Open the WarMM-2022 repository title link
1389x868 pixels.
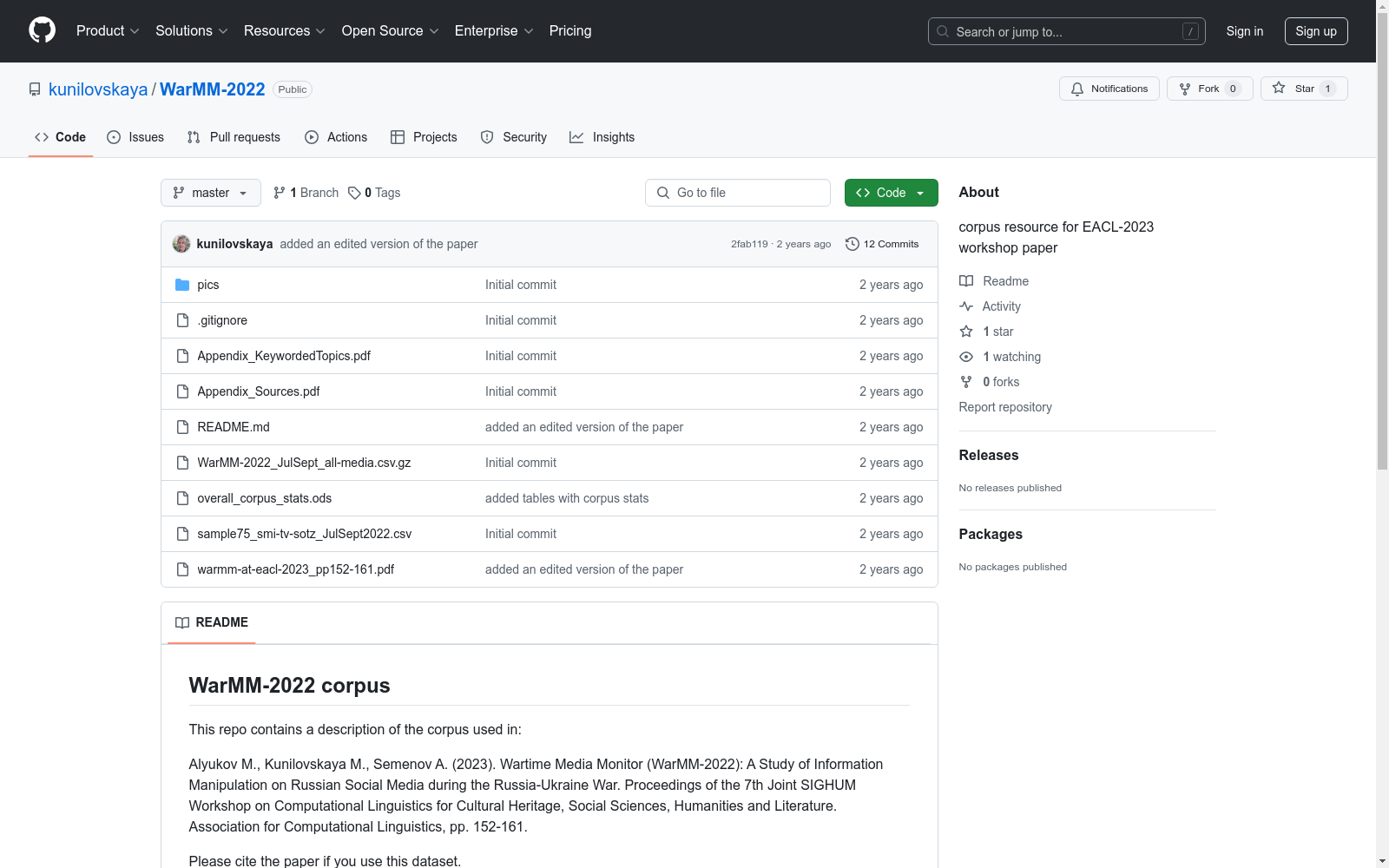click(x=213, y=89)
